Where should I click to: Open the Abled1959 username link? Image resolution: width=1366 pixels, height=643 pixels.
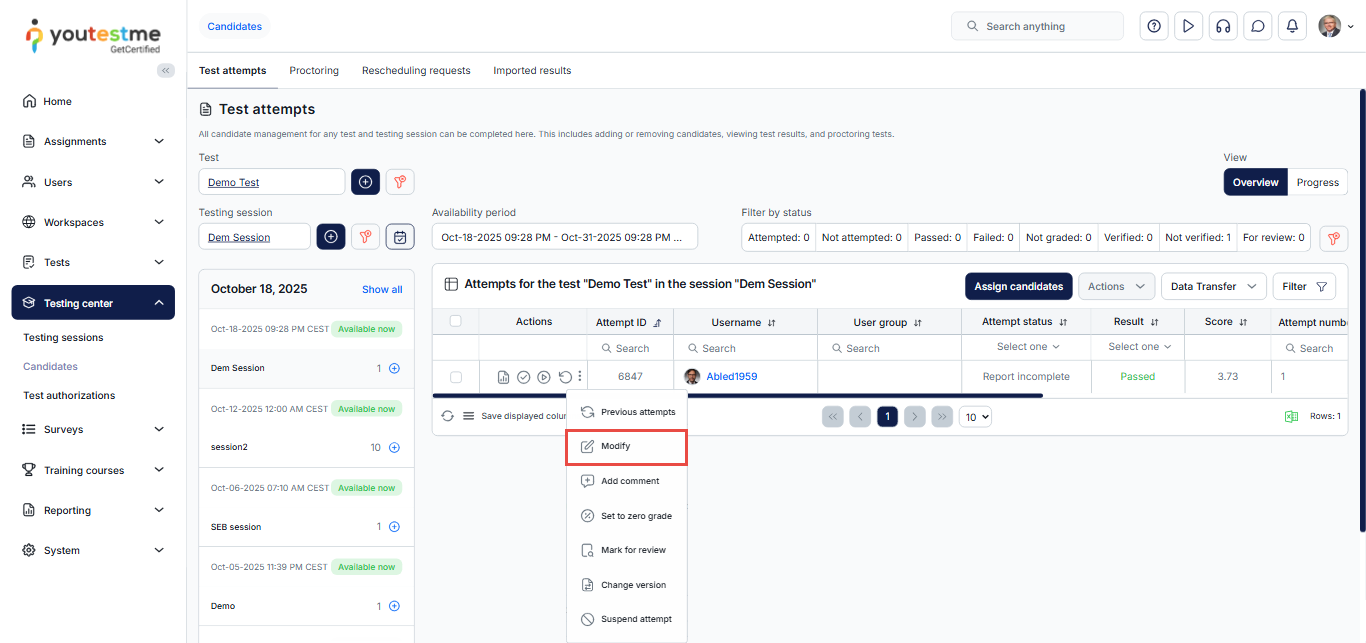(731, 377)
